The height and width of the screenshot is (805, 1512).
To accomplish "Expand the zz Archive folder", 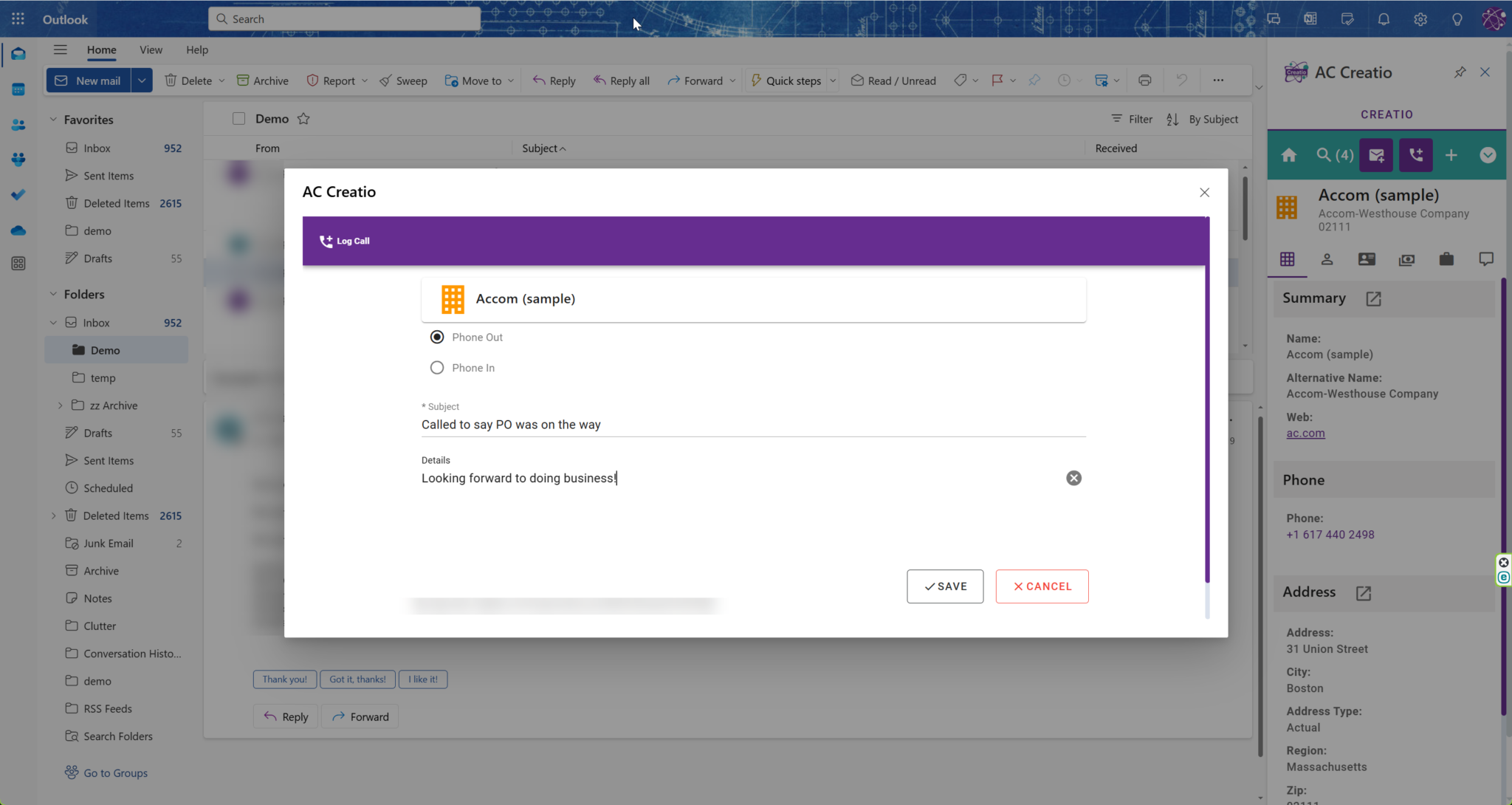I will 61,405.
